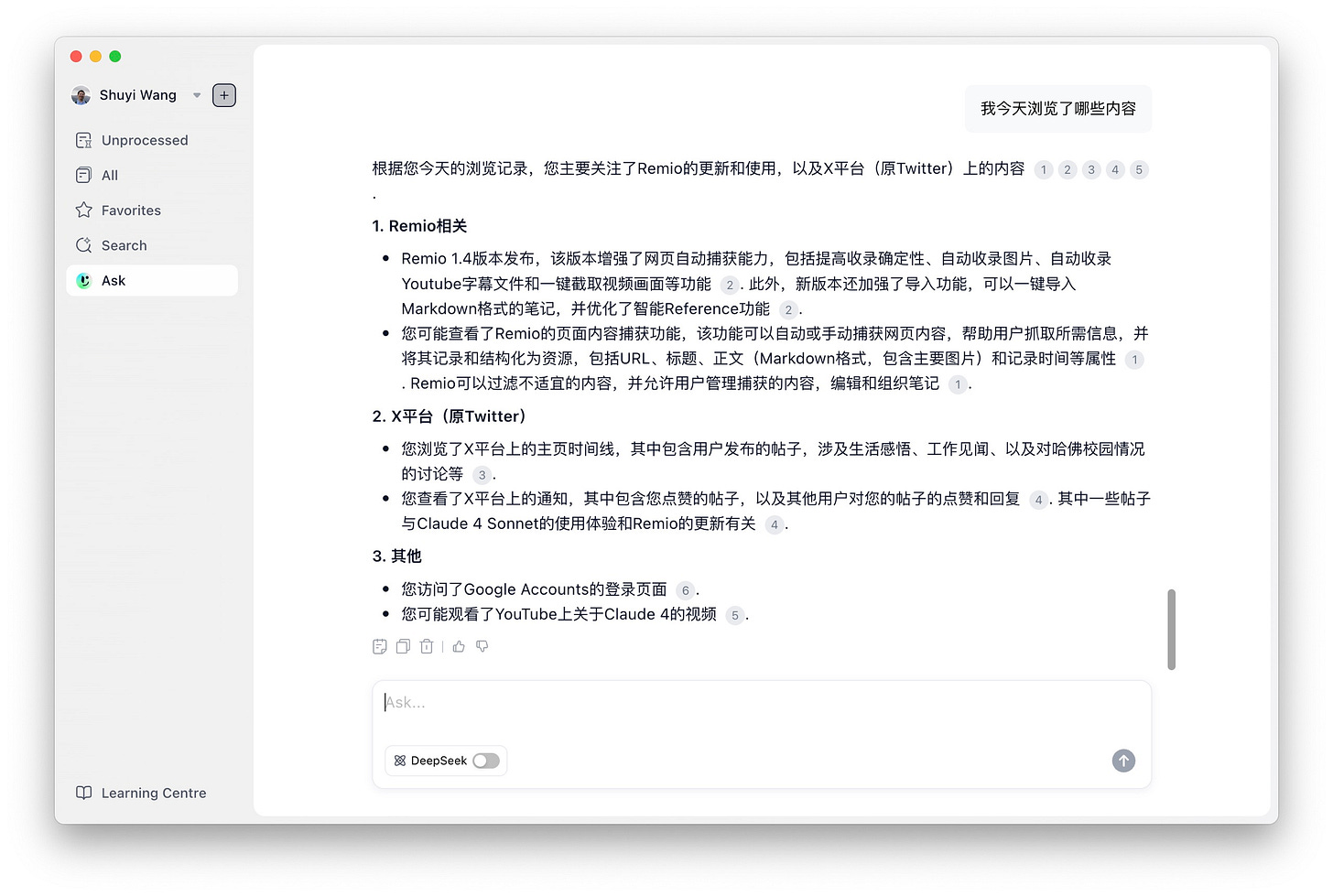The height and width of the screenshot is (896, 1333).
Task: Go to Search in the sidebar
Action: 152,245
